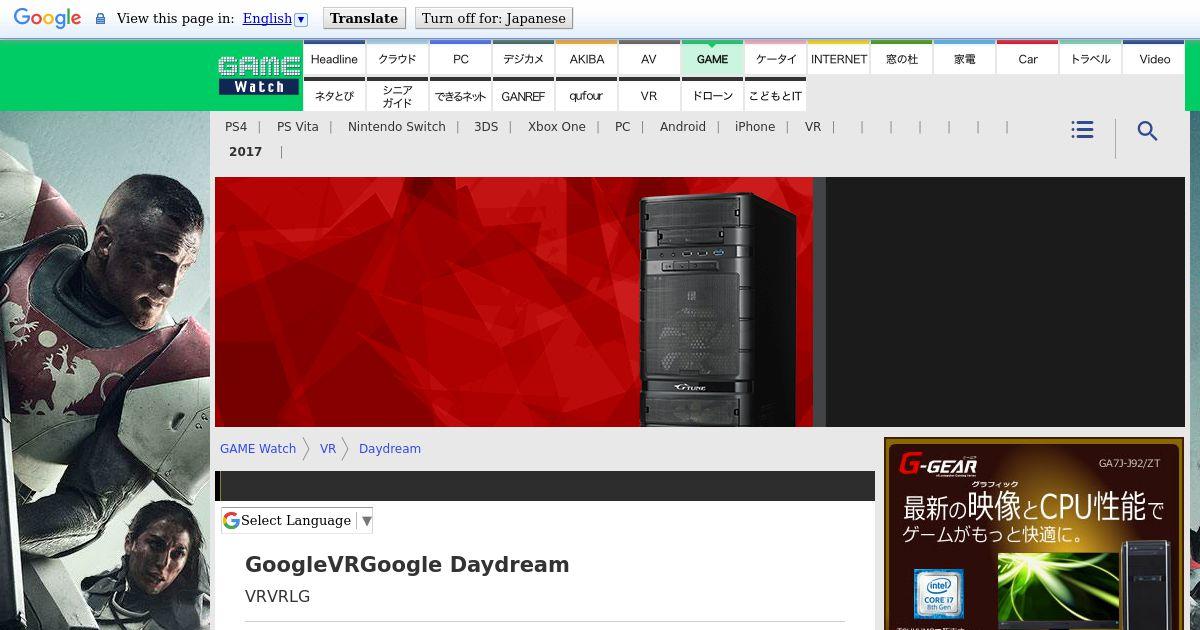
Task: Click the G-GEAR advertisement banner
Action: (1033, 534)
